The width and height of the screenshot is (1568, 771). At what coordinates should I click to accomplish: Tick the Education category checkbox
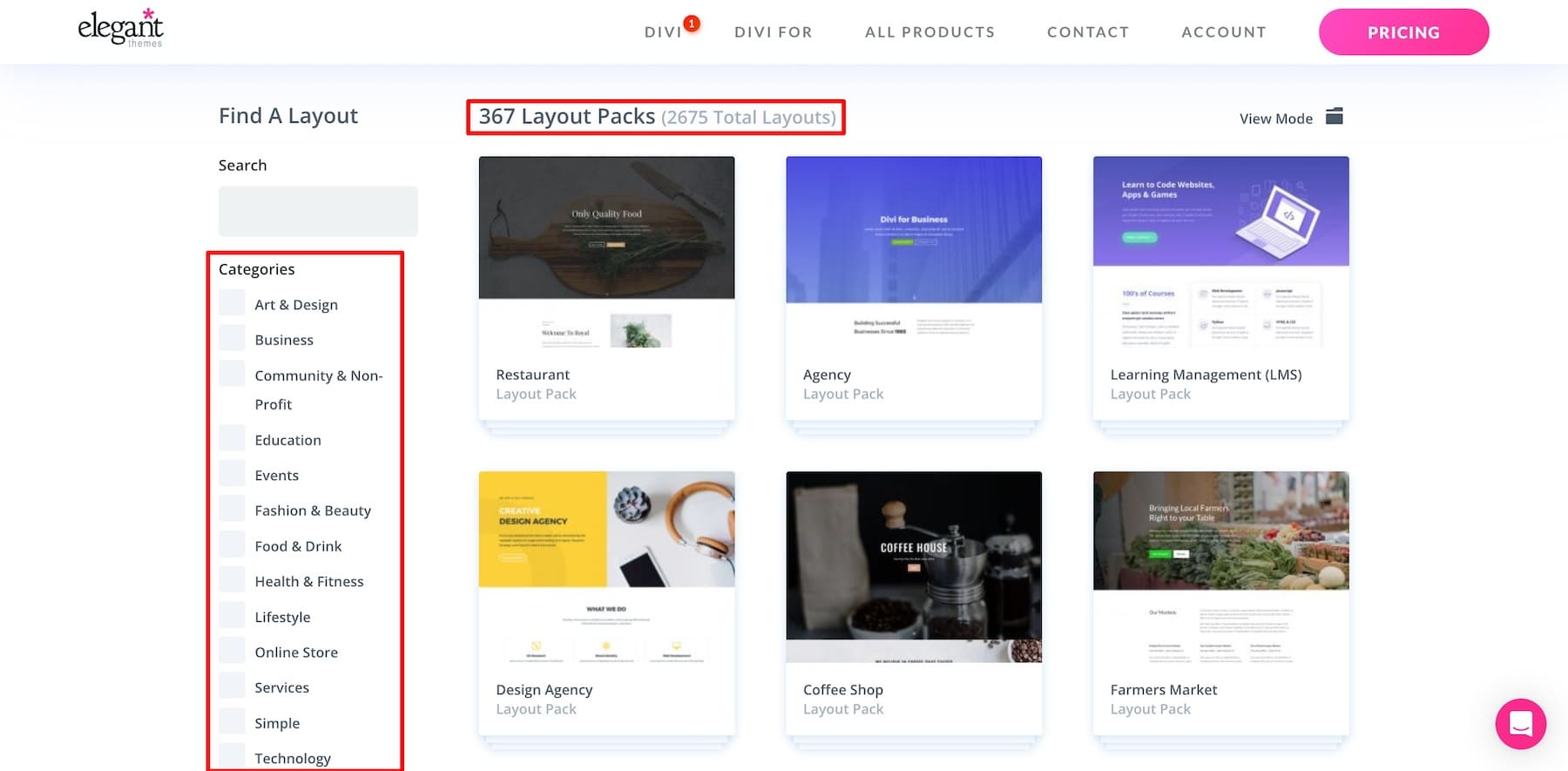232,437
